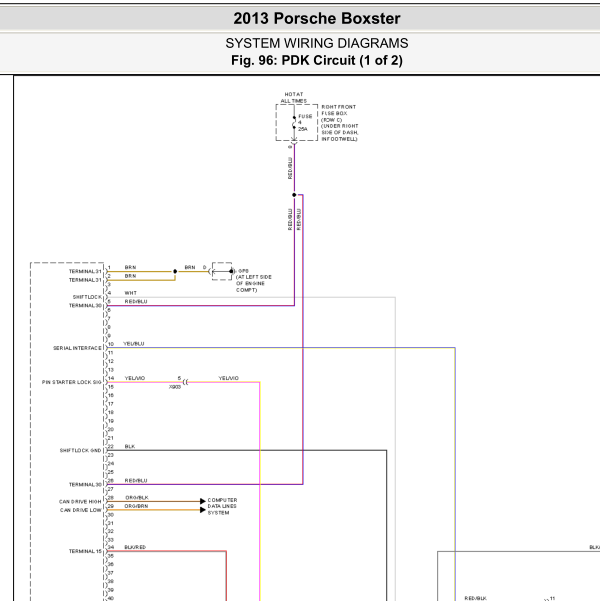Click the 'ORG/BRN' wire color label

click(x=136, y=506)
